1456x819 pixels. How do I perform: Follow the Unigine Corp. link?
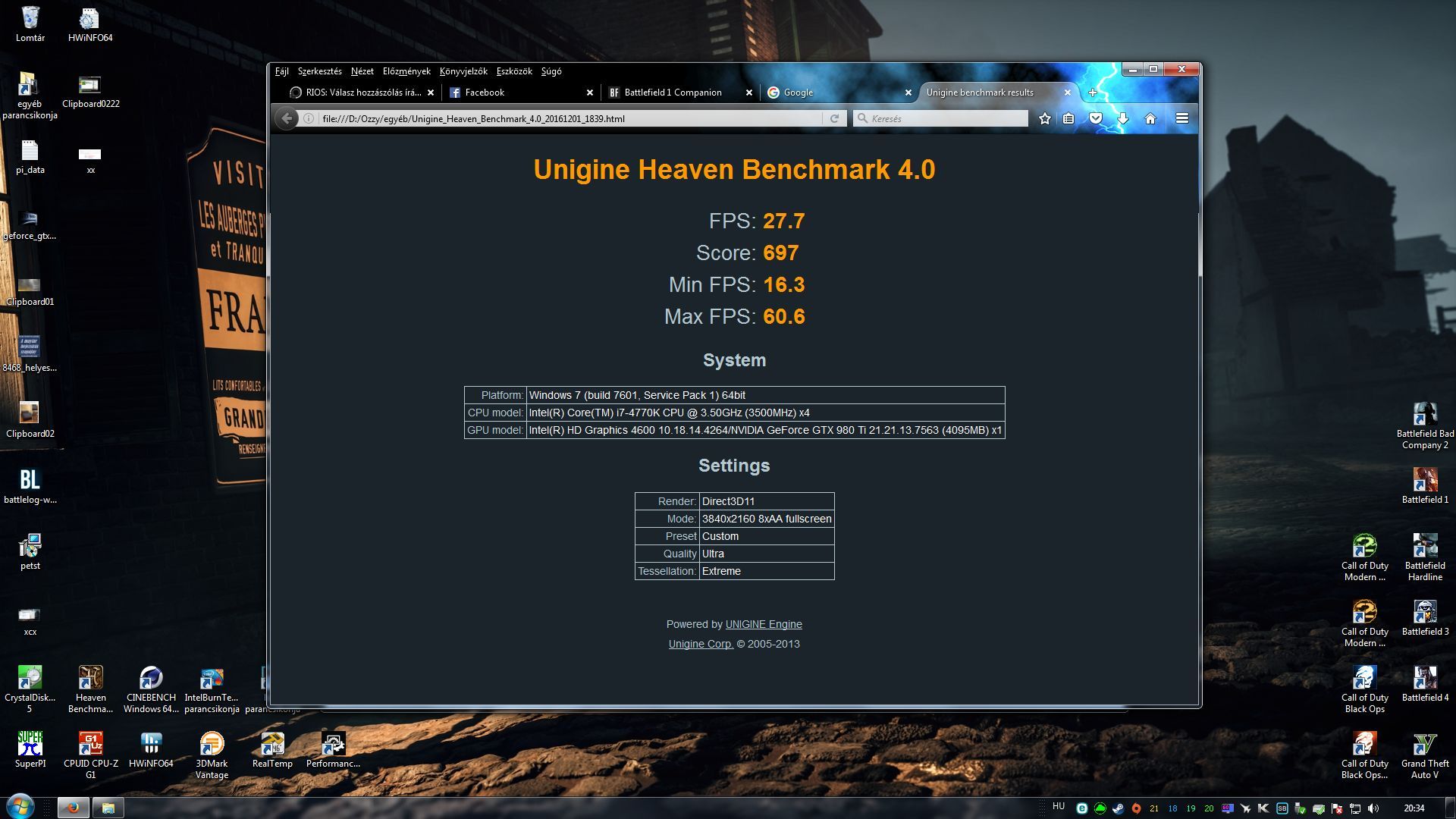(701, 644)
